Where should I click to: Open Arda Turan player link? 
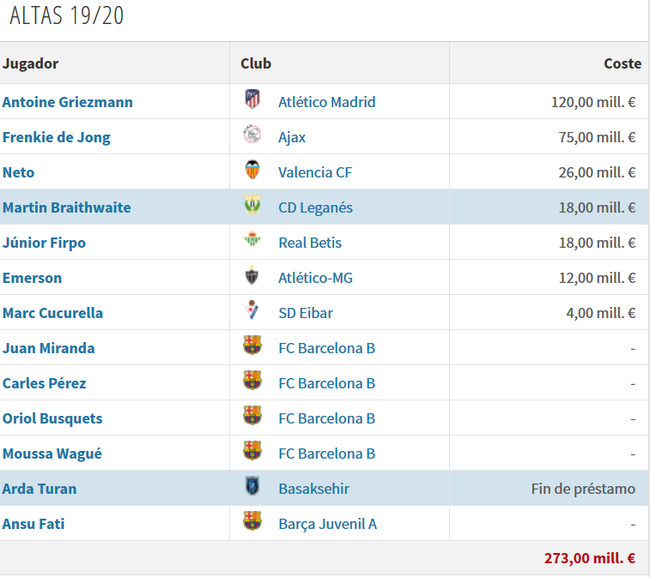pyautogui.click(x=39, y=489)
